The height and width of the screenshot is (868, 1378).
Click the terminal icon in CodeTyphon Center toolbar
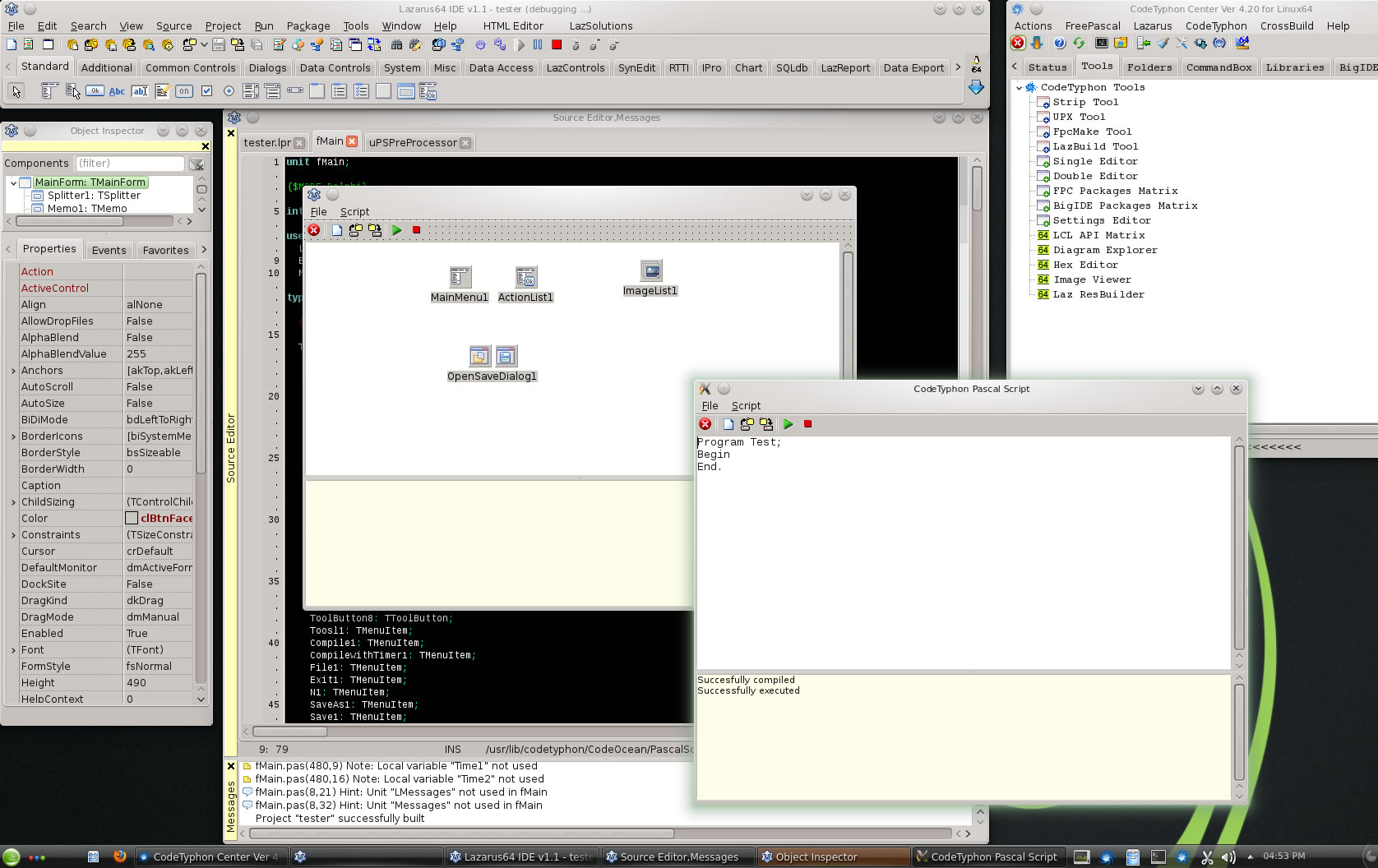click(x=1102, y=43)
